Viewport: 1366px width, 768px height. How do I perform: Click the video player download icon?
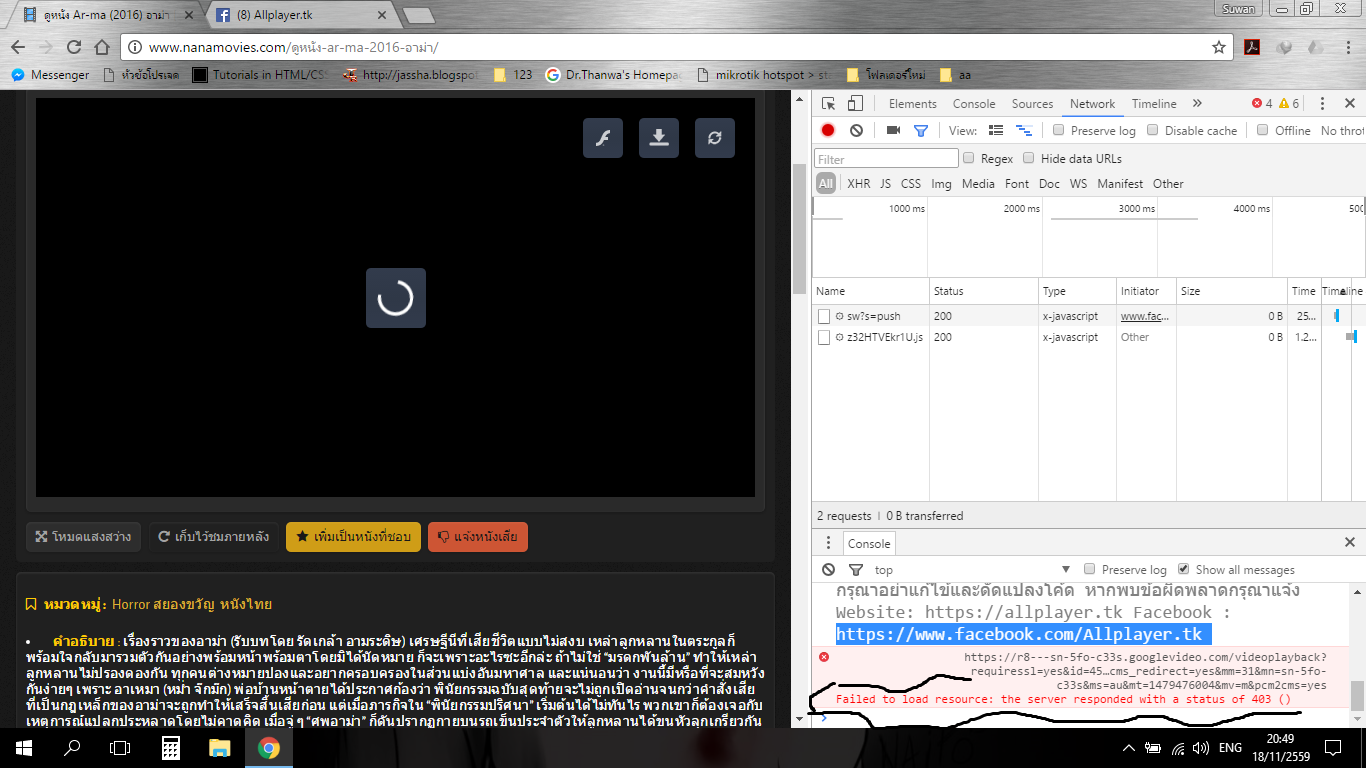[x=659, y=138]
